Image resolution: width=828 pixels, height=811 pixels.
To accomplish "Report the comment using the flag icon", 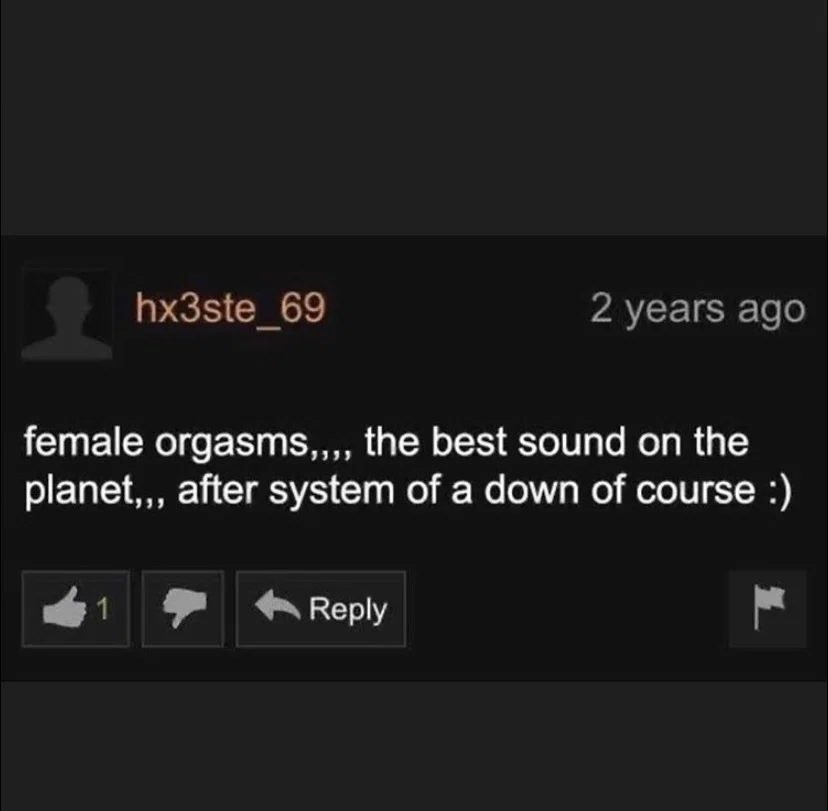I will (x=768, y=607).
